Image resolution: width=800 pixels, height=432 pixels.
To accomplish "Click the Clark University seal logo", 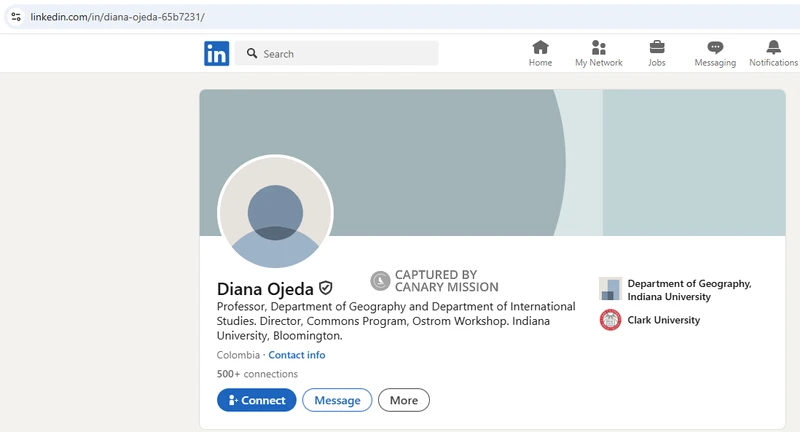I will point(610,320).
